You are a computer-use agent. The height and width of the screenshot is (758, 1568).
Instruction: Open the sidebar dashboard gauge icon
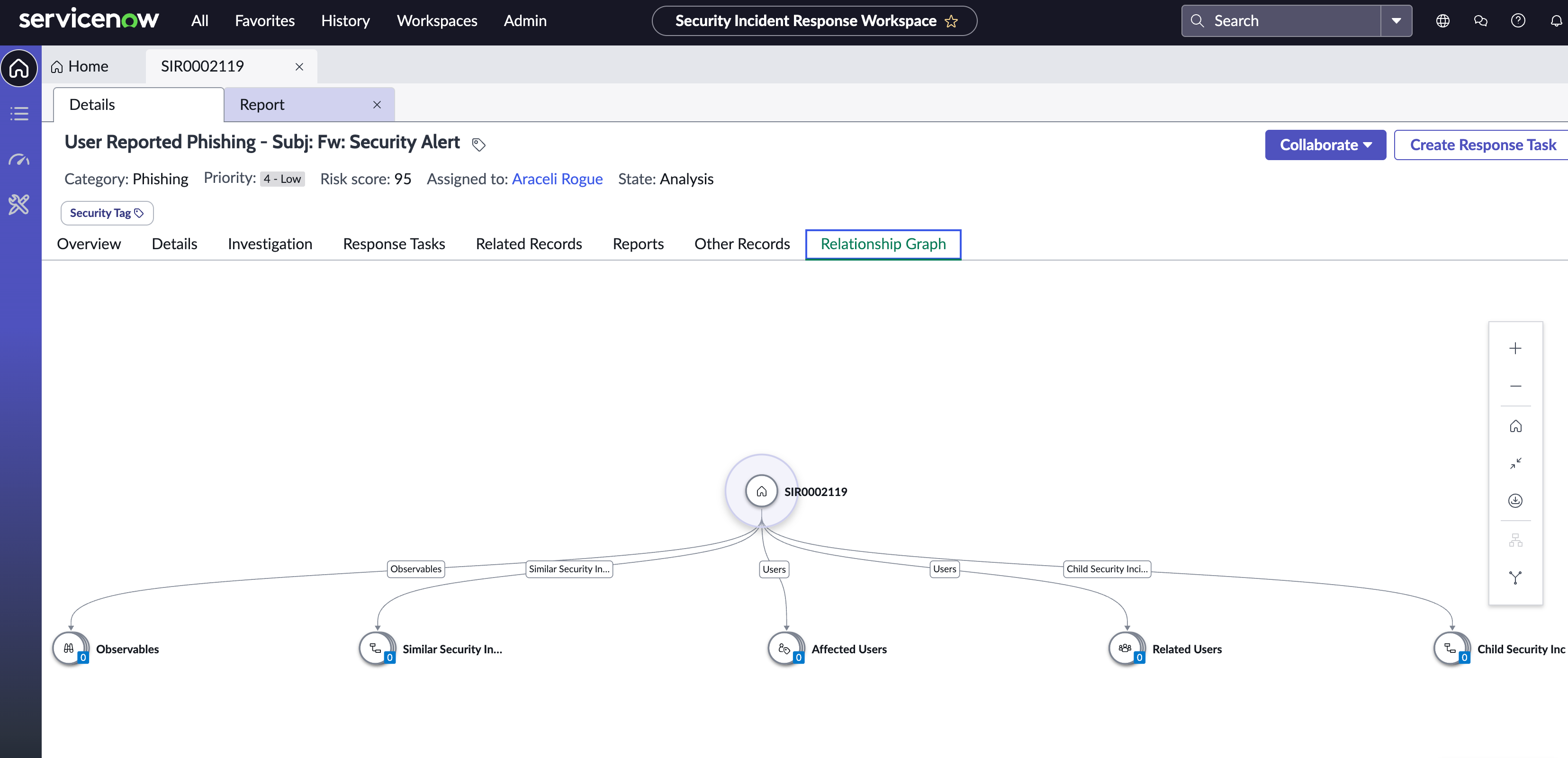click(x=19, y=160)
